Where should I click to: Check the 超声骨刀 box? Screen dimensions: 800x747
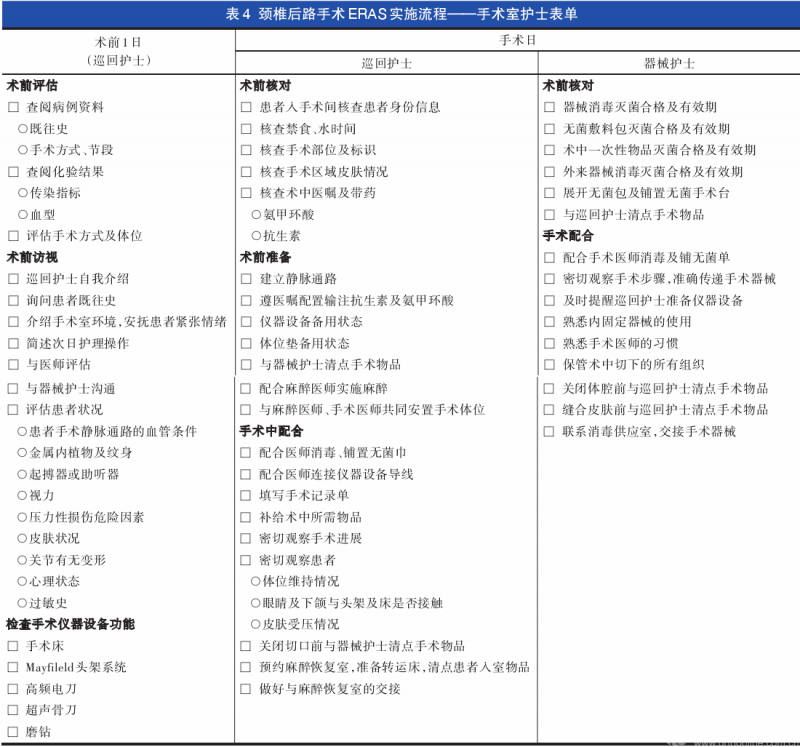[x=13, y=710]
